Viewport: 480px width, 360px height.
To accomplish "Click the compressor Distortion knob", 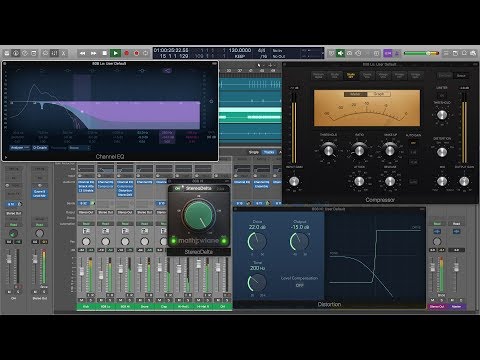I will pyautogui.click(x=442, y=152).
